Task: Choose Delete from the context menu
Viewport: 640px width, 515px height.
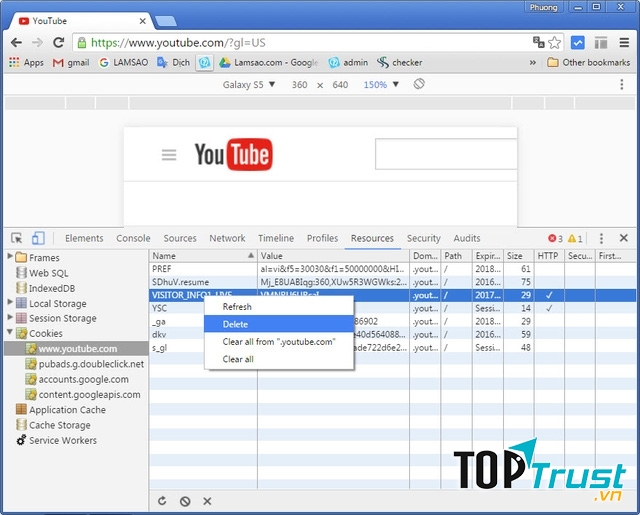Action: pyautogui.click(x=279, y=324)
